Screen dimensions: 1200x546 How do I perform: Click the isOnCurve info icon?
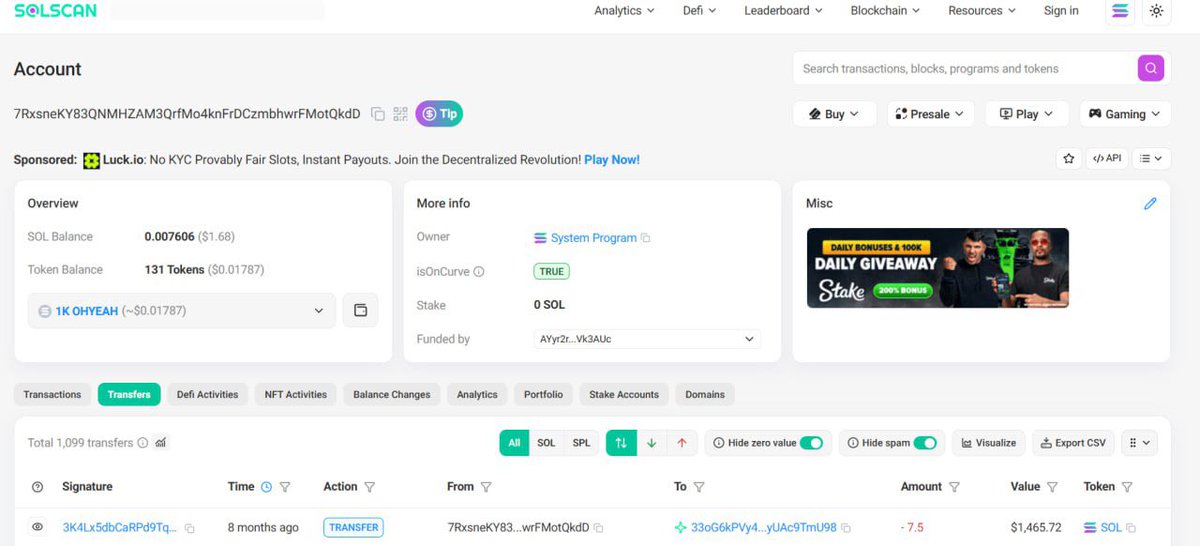pos(478,271)
